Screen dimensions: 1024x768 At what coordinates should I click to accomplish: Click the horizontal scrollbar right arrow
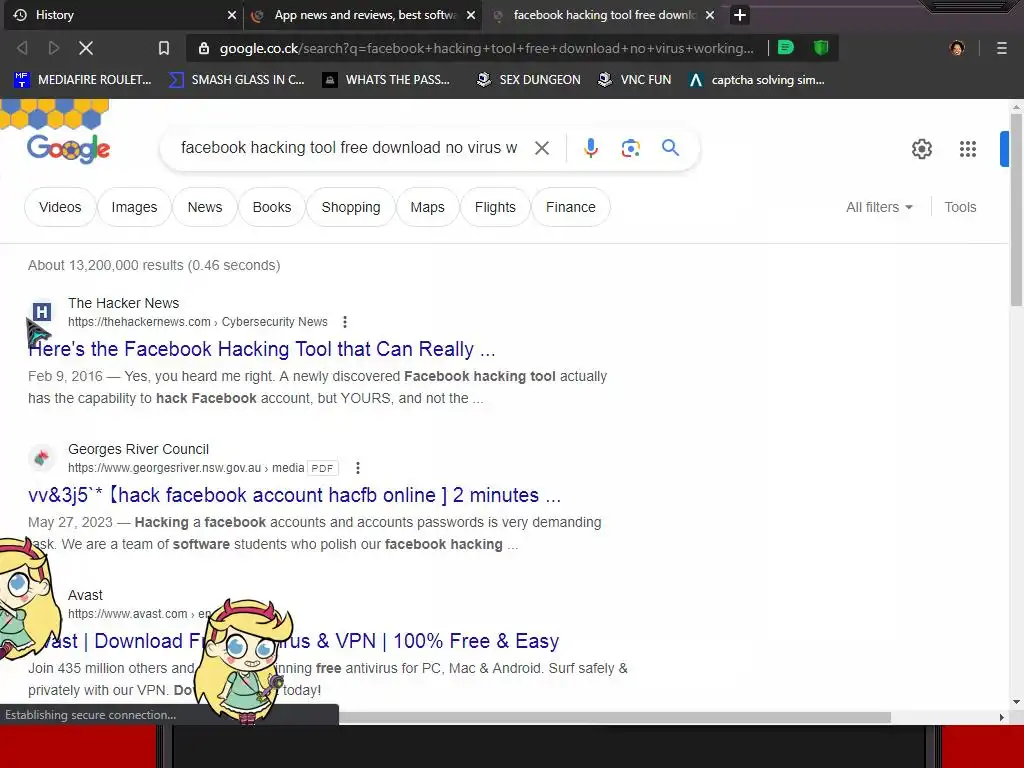1002,717
